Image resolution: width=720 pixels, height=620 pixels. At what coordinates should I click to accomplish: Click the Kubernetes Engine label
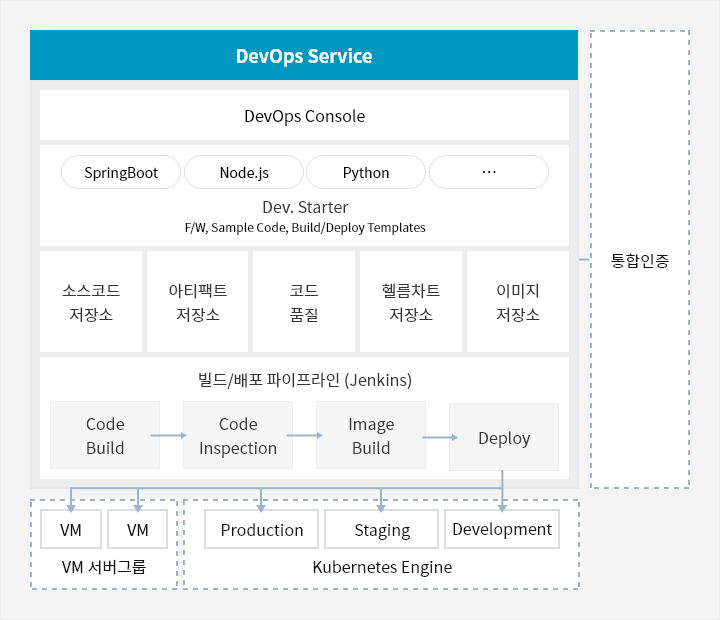point(382,567)
